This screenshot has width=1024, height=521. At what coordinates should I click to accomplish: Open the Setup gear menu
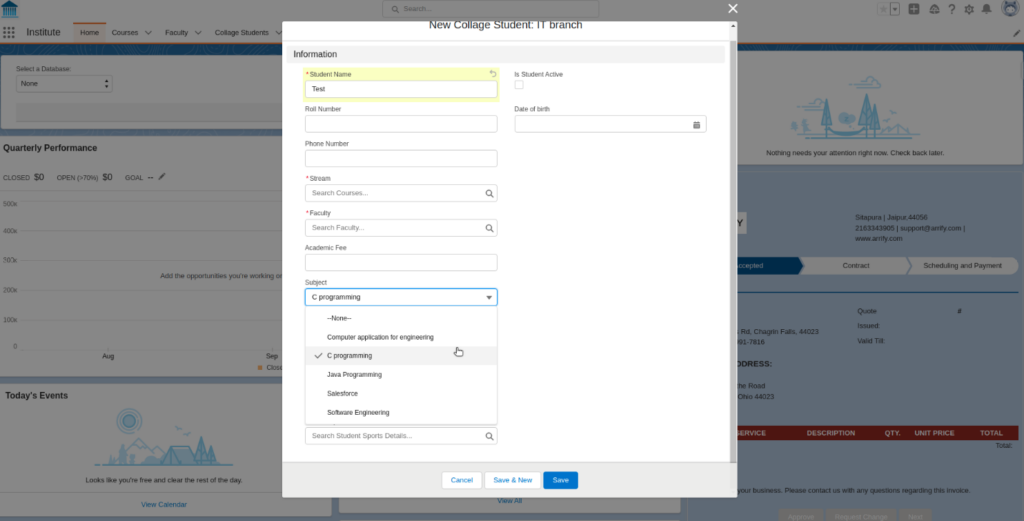967,9
